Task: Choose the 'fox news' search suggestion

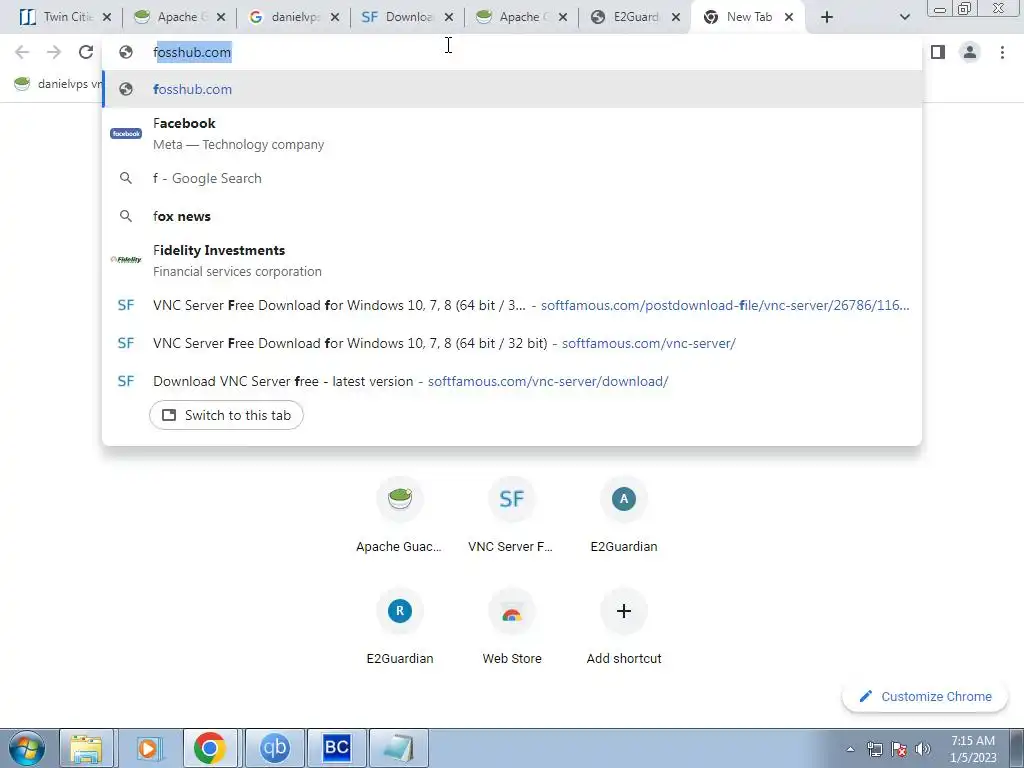Action: 512,216
